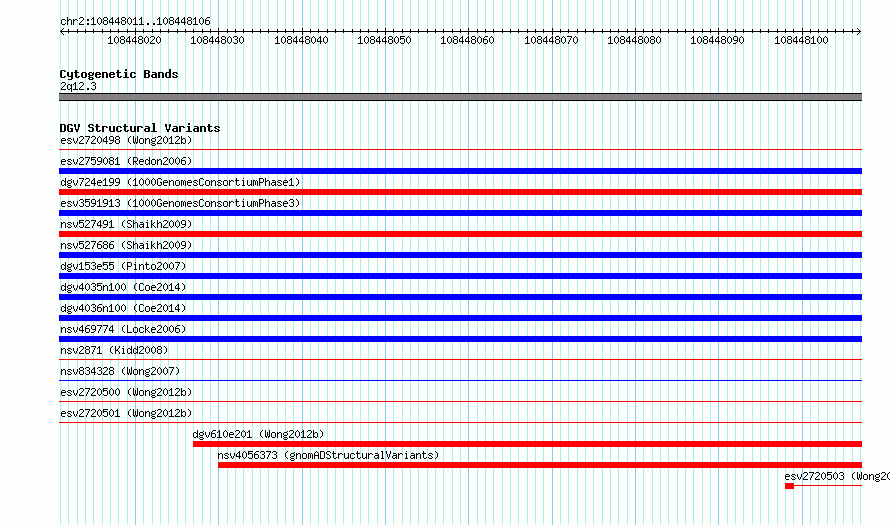Viewport: 890px width, 525px height.
Task: Click ruler position 108448090
Action: pyautogui.click(x=717, y=40)
